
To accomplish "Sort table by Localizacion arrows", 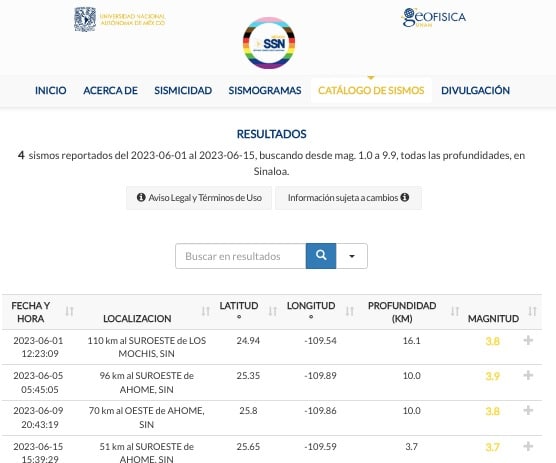I will tap(206, 312).
